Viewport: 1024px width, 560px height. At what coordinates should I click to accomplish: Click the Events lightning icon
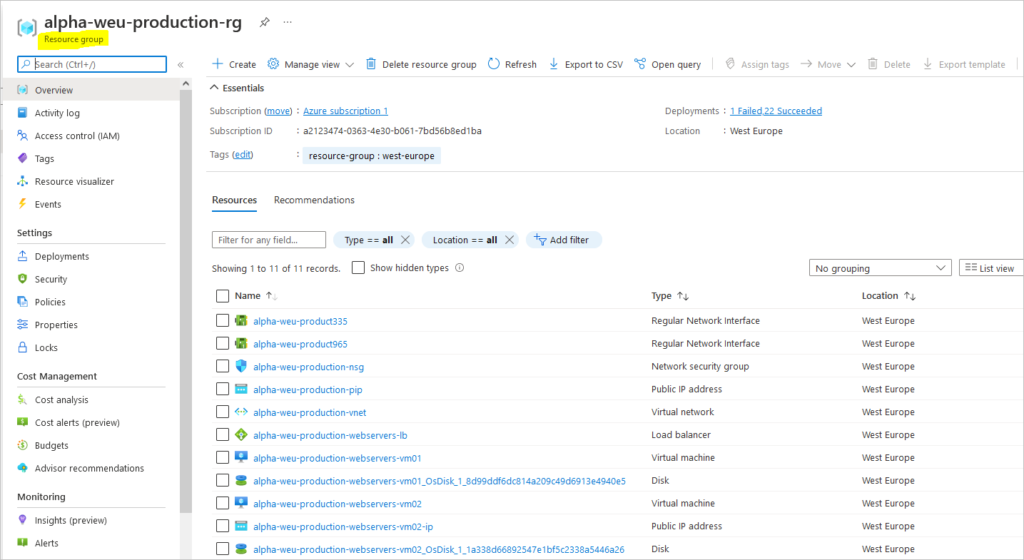23,204
